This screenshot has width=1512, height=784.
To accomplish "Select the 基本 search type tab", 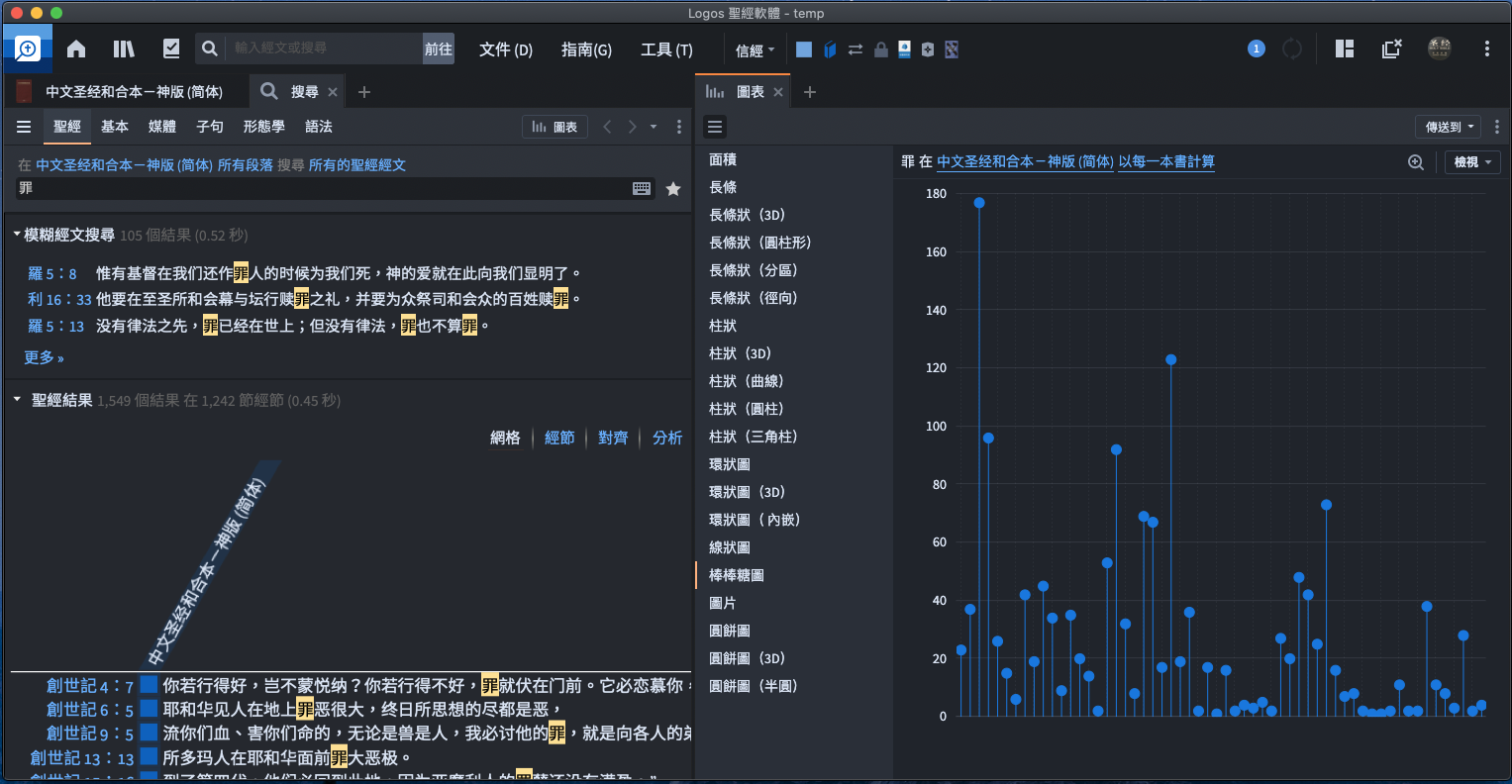I will (x=115, y=127).
